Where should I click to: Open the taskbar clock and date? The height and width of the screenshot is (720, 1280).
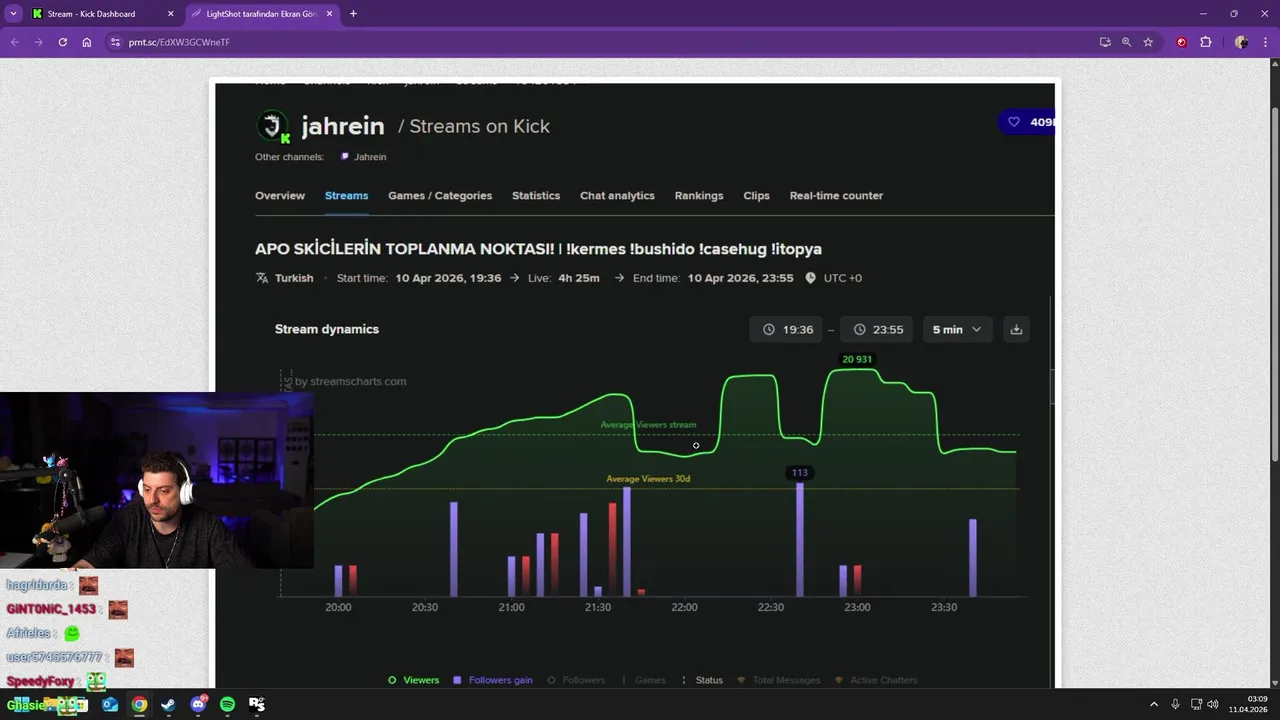[x=1248, y=704]
